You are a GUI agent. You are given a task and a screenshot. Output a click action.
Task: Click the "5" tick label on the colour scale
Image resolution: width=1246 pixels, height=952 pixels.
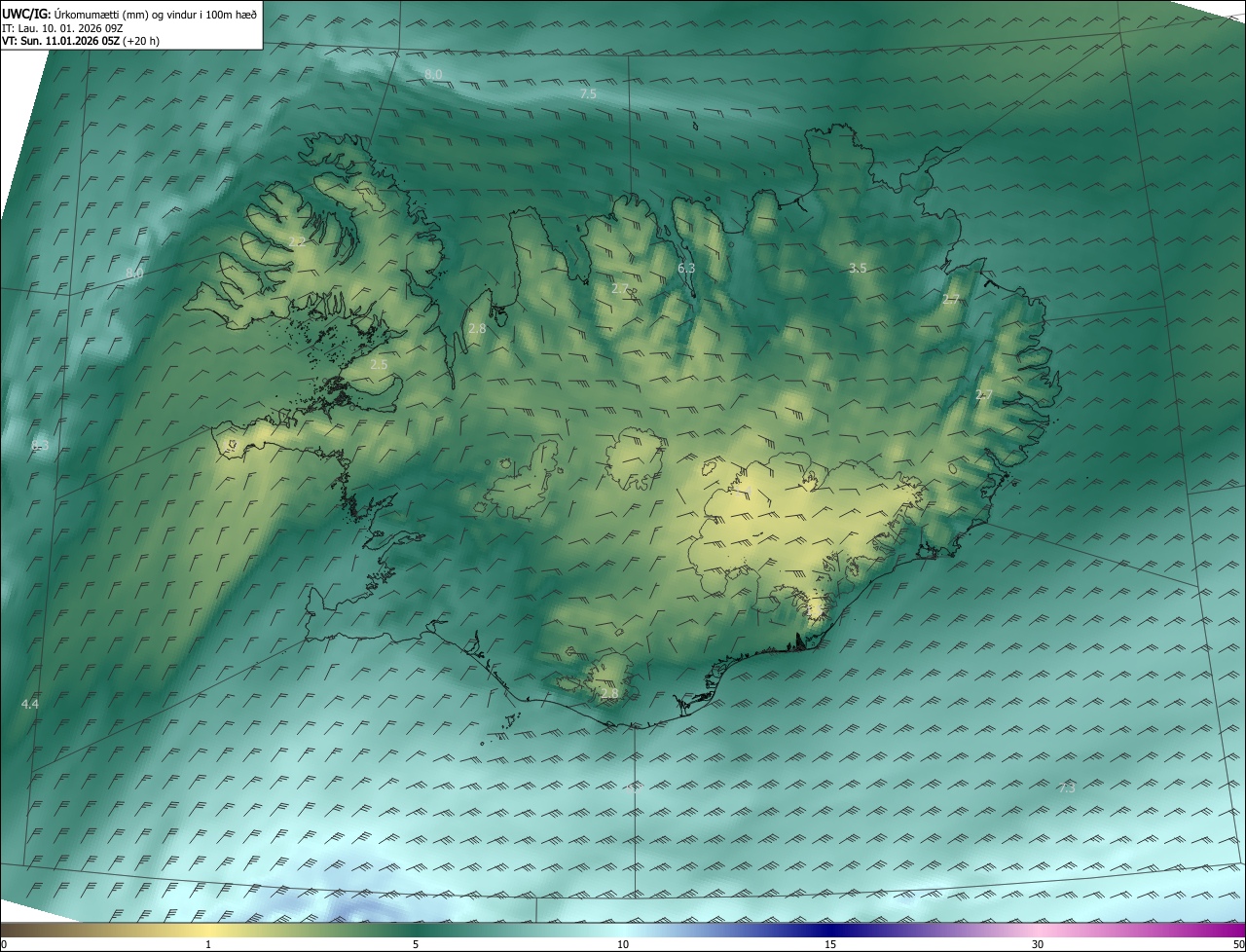pyautogui.click(x=416, y=944)
